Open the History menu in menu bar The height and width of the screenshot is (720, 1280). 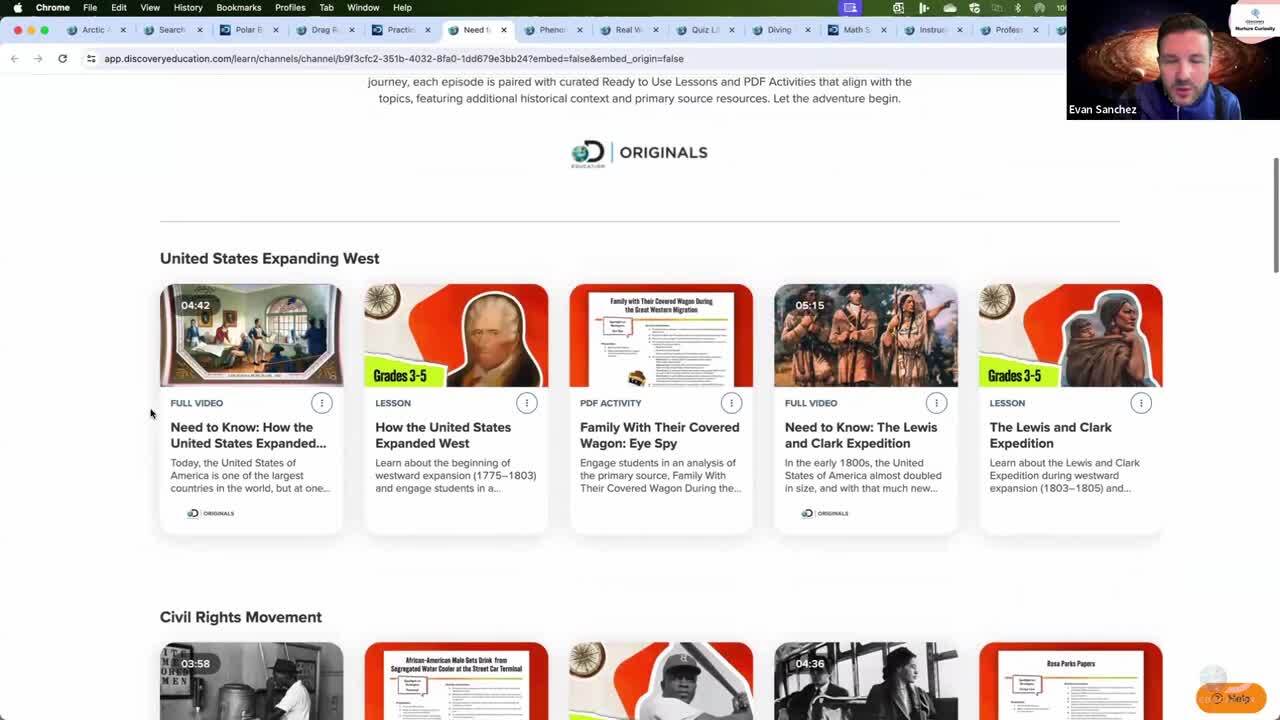[188, 8]
